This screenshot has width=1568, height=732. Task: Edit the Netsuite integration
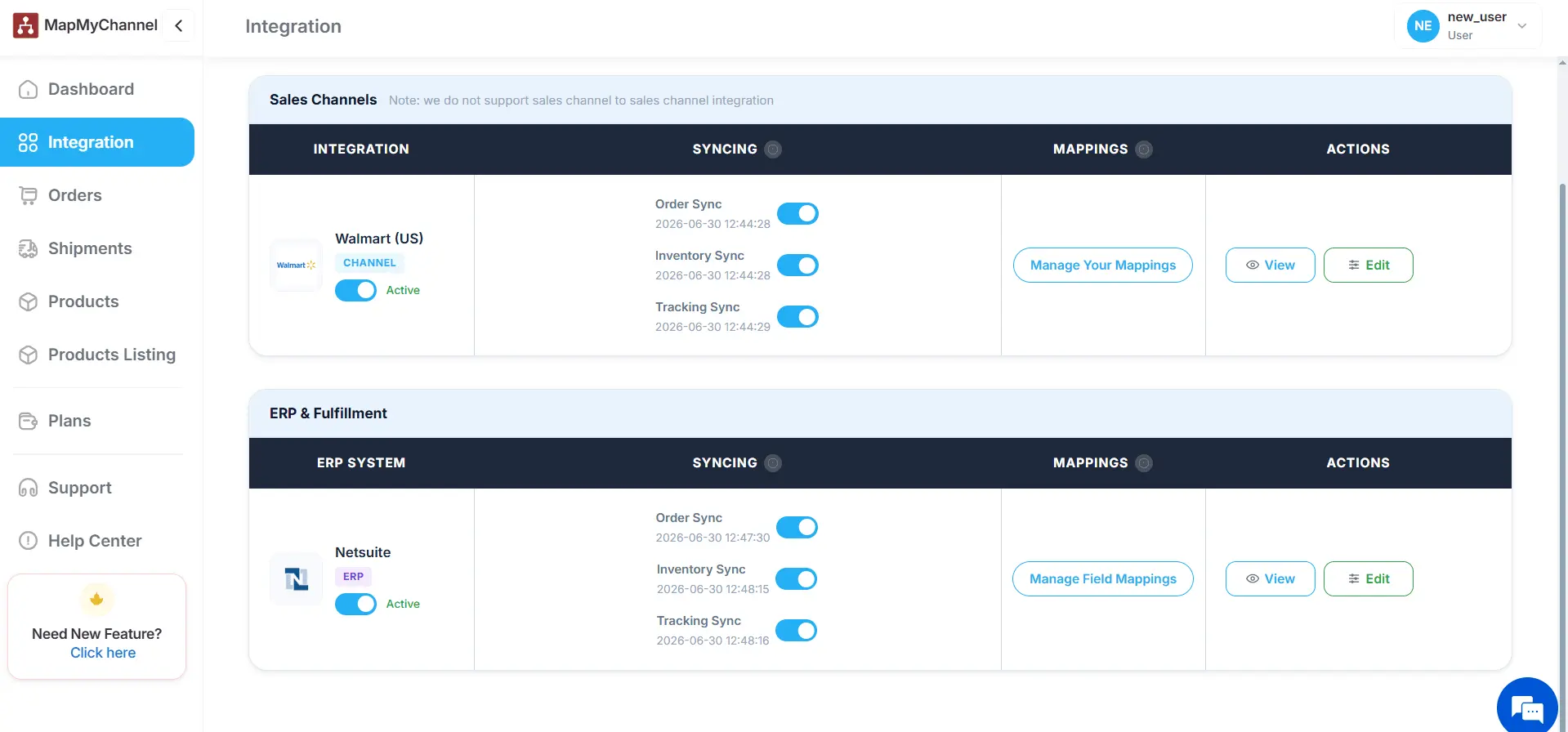coord(1369,578)
